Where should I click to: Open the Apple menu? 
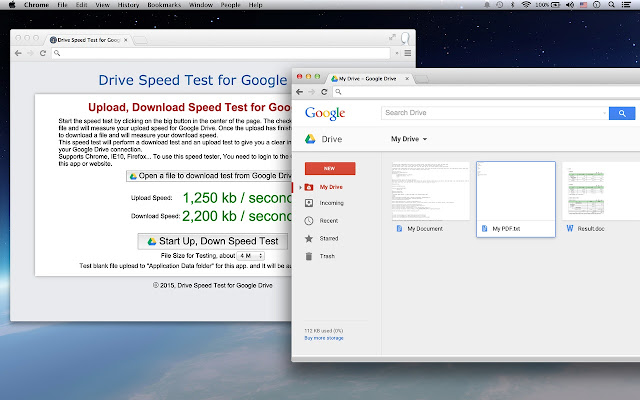tap(12, 5)
